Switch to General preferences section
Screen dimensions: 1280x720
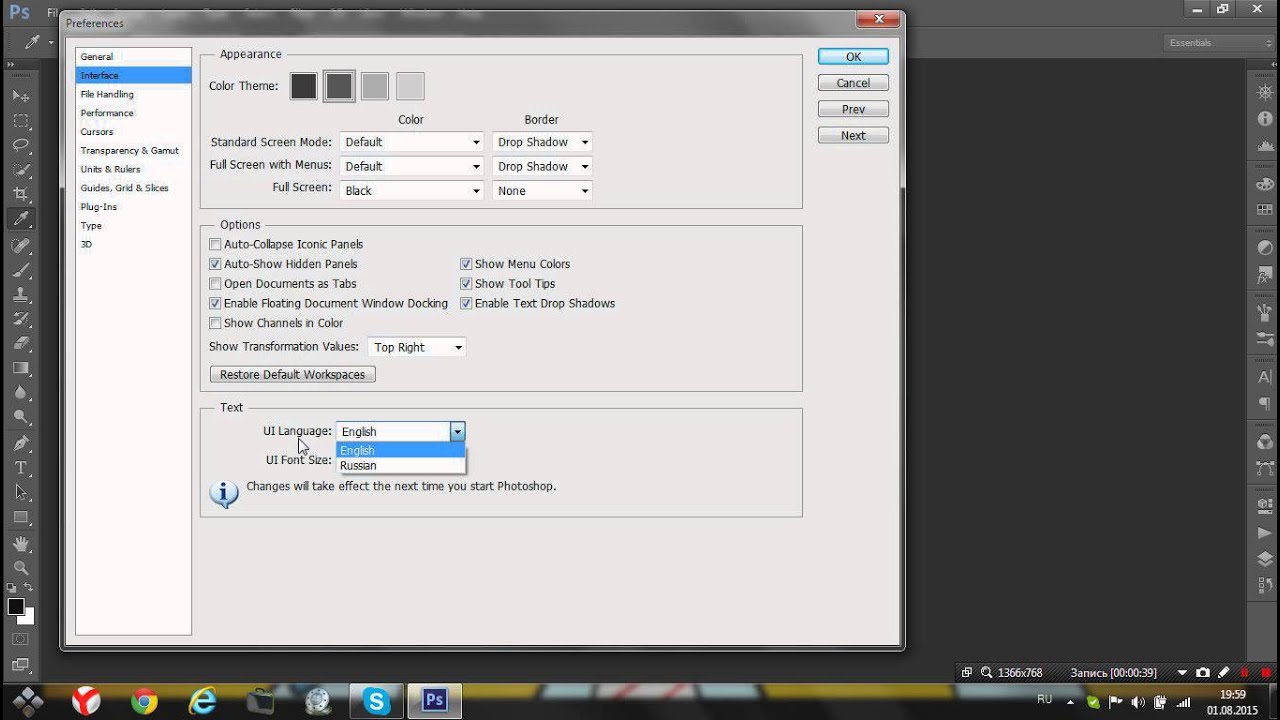coord(133,57)
